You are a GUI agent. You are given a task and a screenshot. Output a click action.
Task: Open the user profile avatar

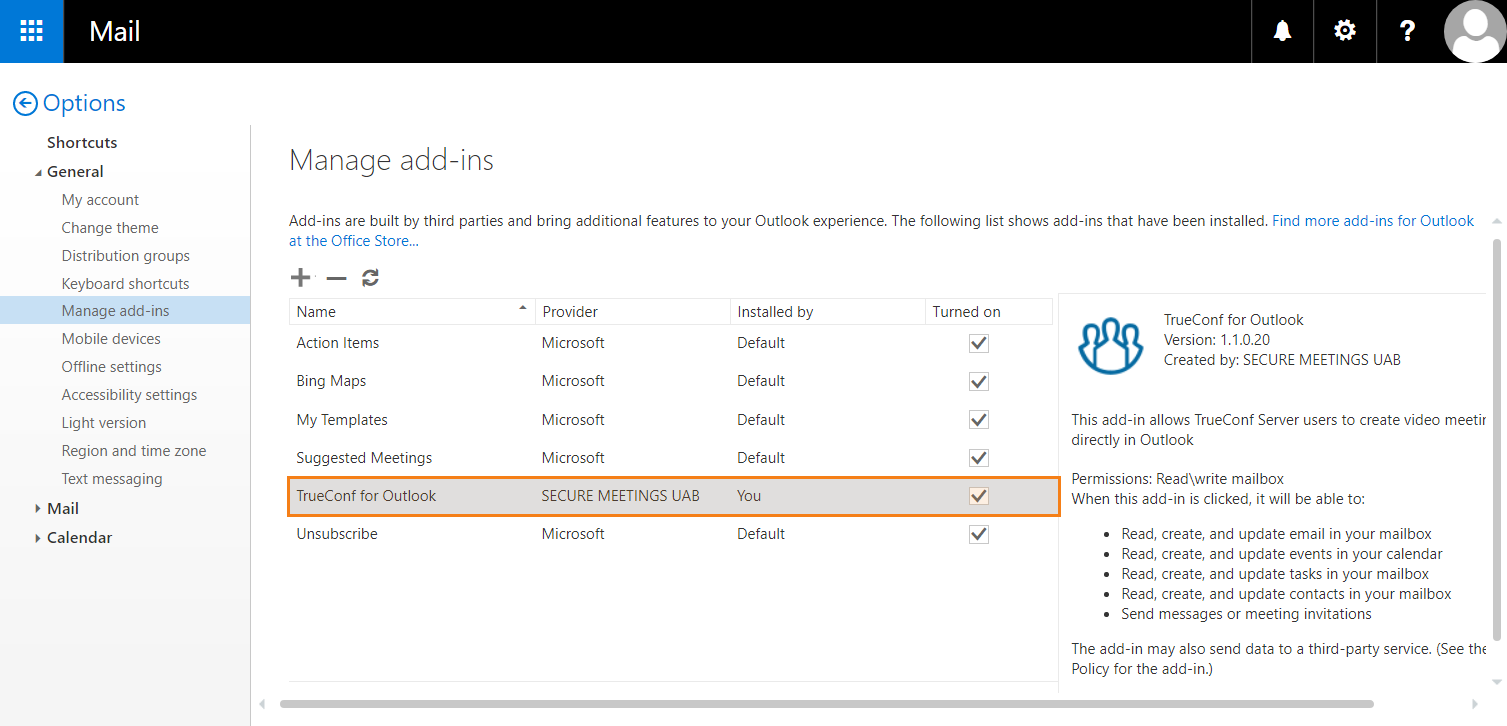tap(1474, 31)
